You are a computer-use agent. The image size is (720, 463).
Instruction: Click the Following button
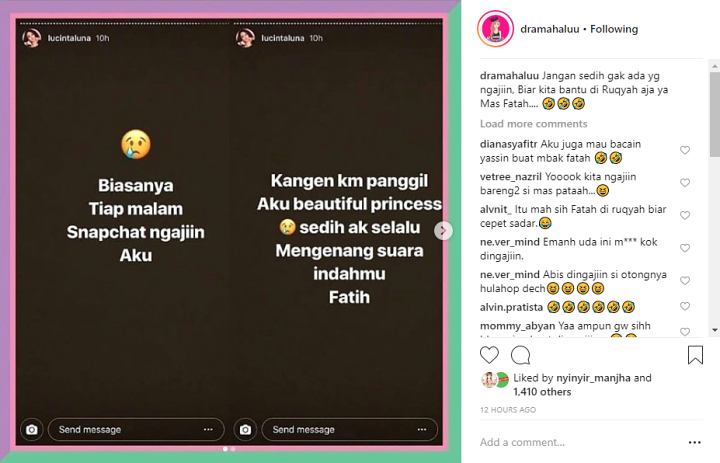[614, 29]
